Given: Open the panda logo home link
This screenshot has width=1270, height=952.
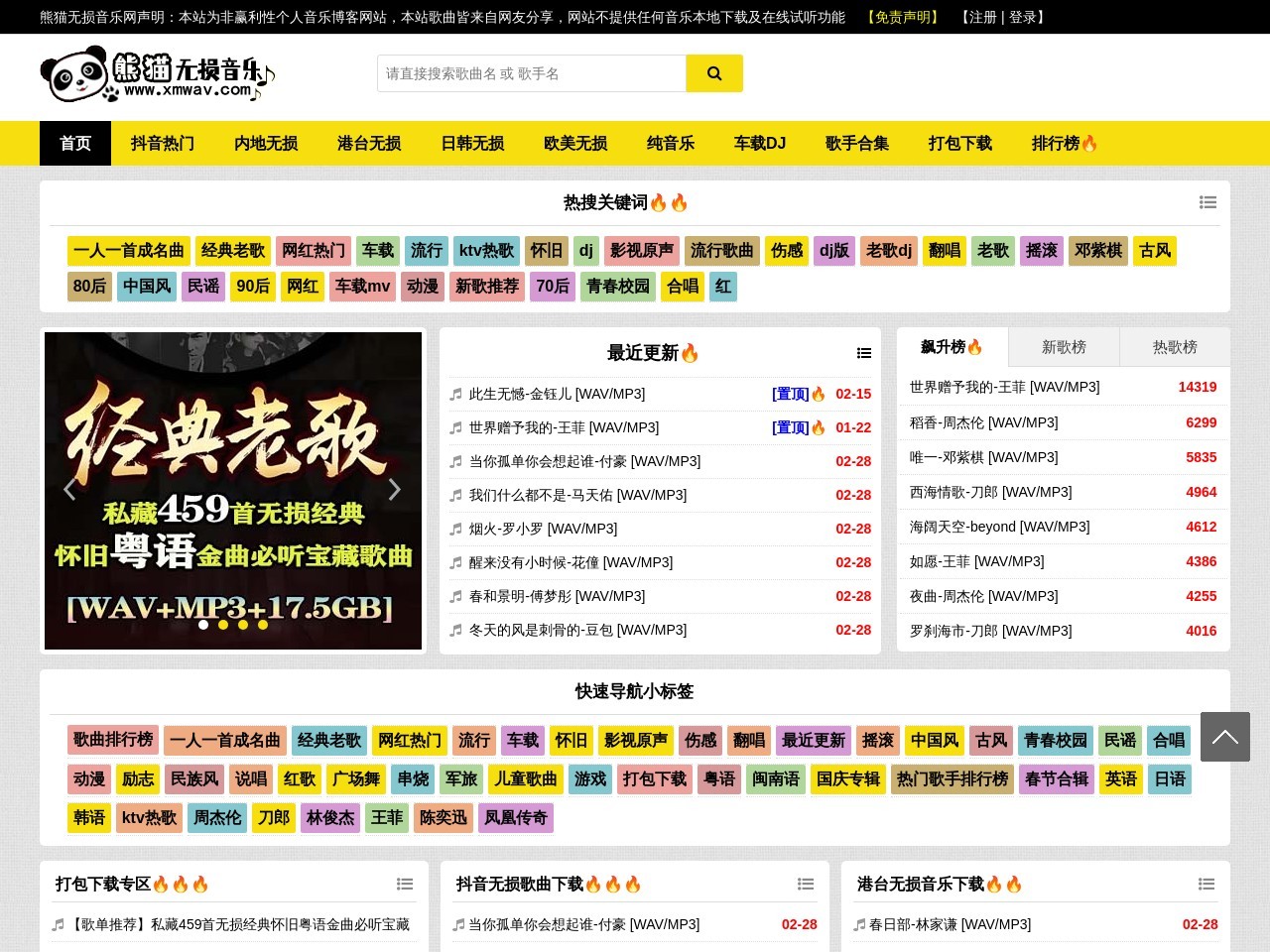Looking at the screenshot, I should point(158,74).
